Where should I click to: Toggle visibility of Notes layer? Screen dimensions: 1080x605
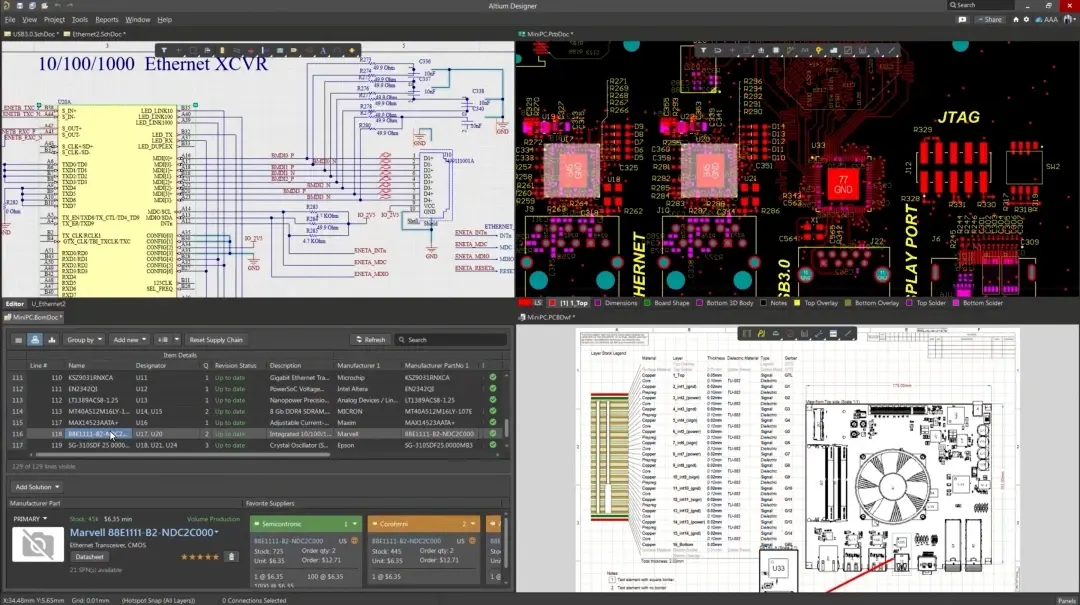click(763, 303)
